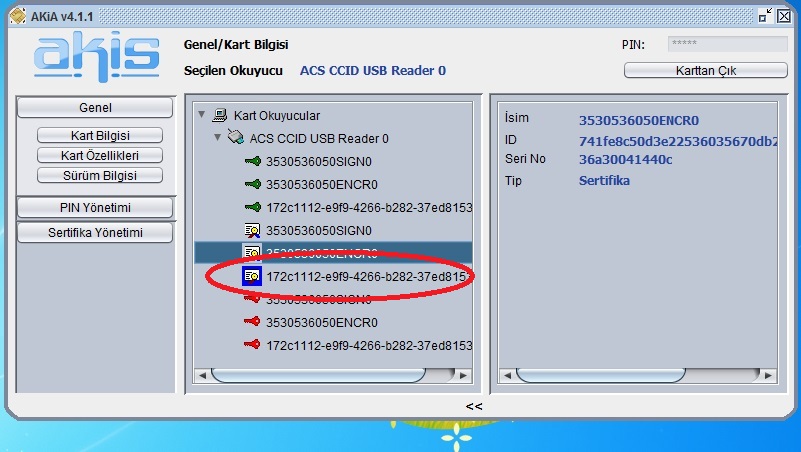Open the Genel menu section
The image size is (801, 452).
pyautogui.click(x=95, y=108)
